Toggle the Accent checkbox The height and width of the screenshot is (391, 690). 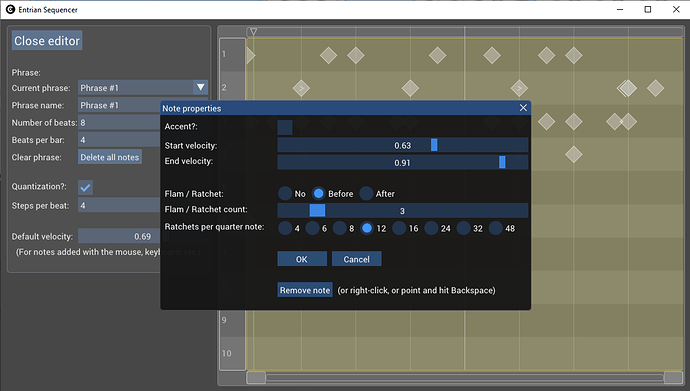pyautogui.click(x=285, y=127)
